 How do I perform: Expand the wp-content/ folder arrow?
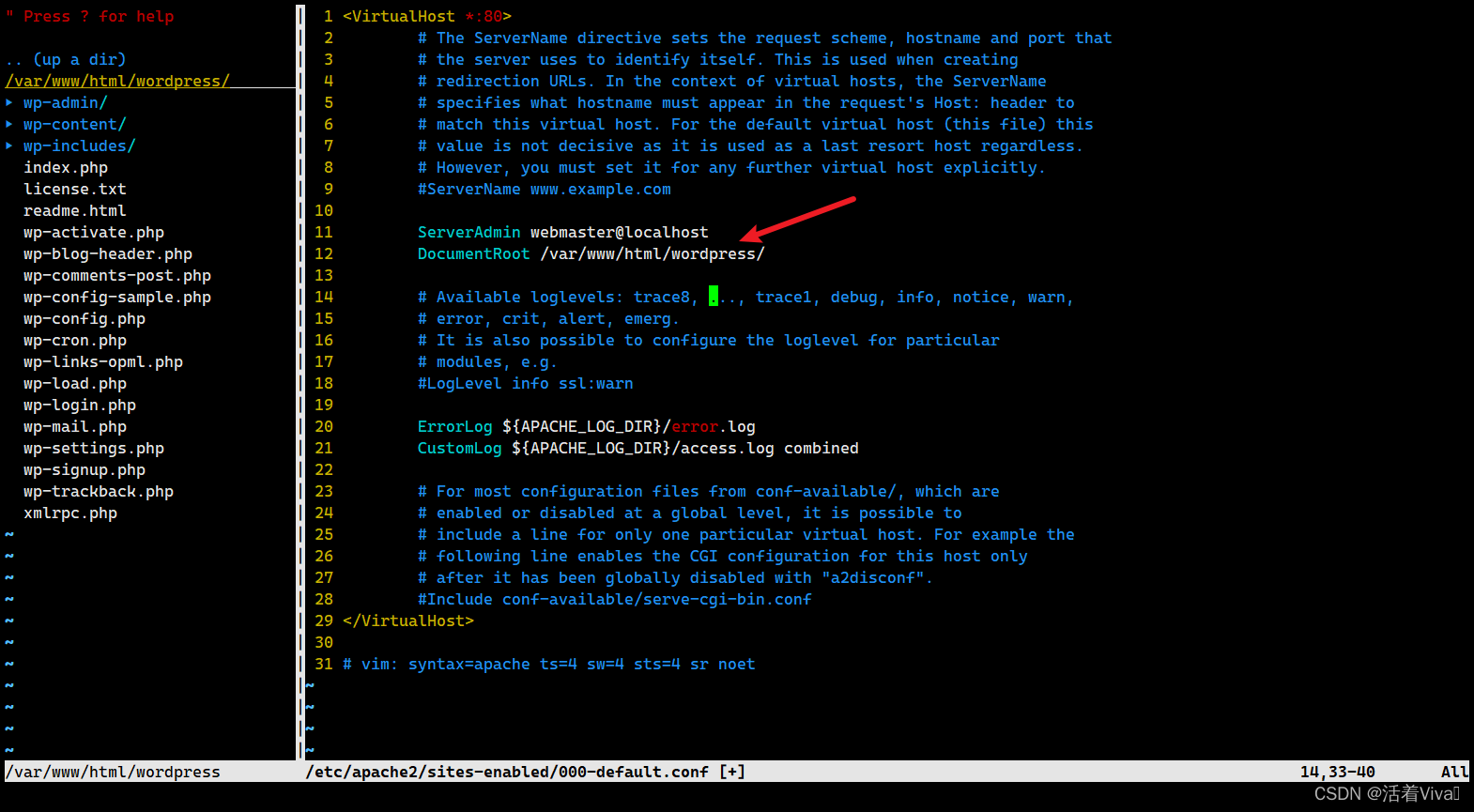coord(9,124)
